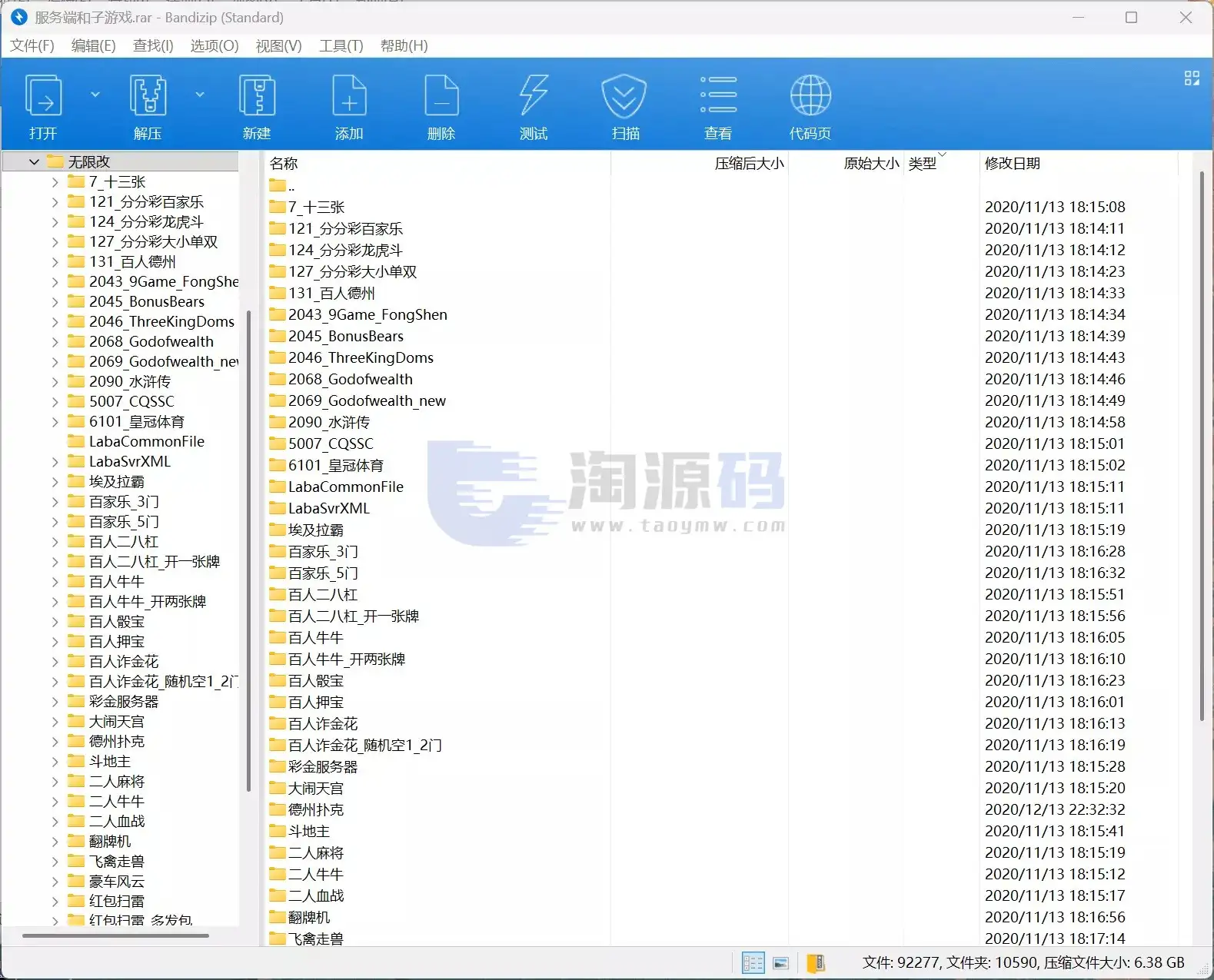Select the parent folder '..' entry
1214x980 pixels.
pyautogui.click(x=282, y=185)
